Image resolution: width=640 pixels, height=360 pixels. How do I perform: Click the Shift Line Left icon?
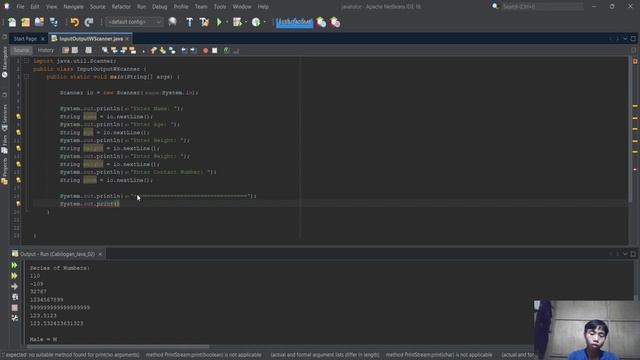(184, 51)
